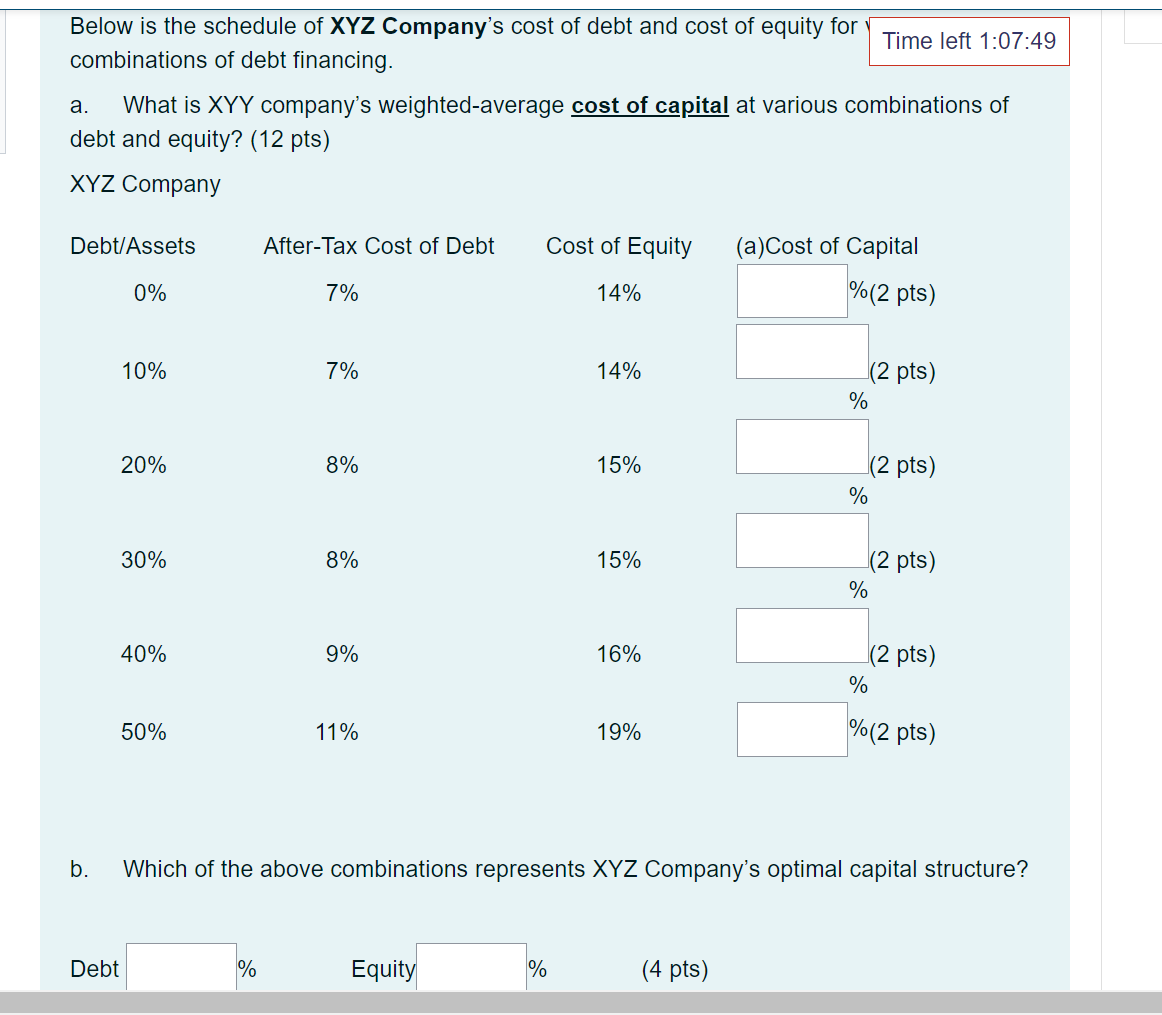This screenshot has height=1015, width=1162.
Task: Click the 11% after-tax cost of debt value
Action: pyautogui.click(x=337, y=732)
